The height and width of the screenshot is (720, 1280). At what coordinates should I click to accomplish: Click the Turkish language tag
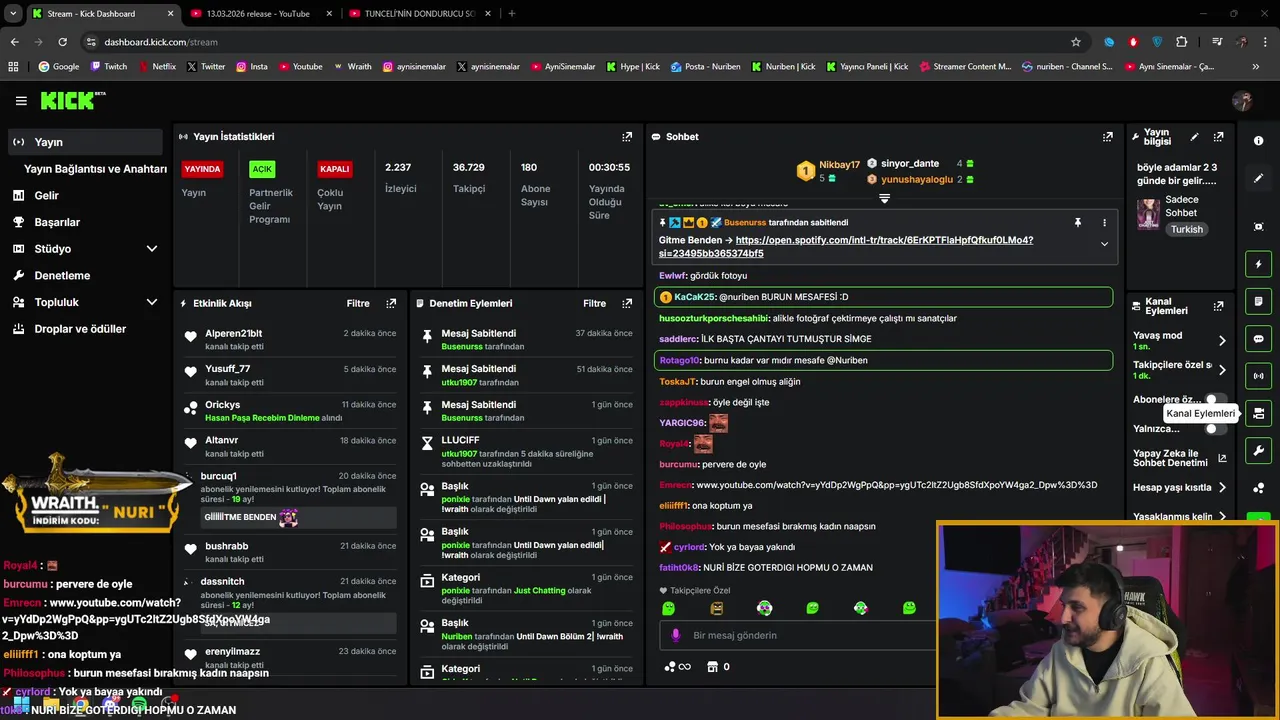click(x=1187, y=229)
